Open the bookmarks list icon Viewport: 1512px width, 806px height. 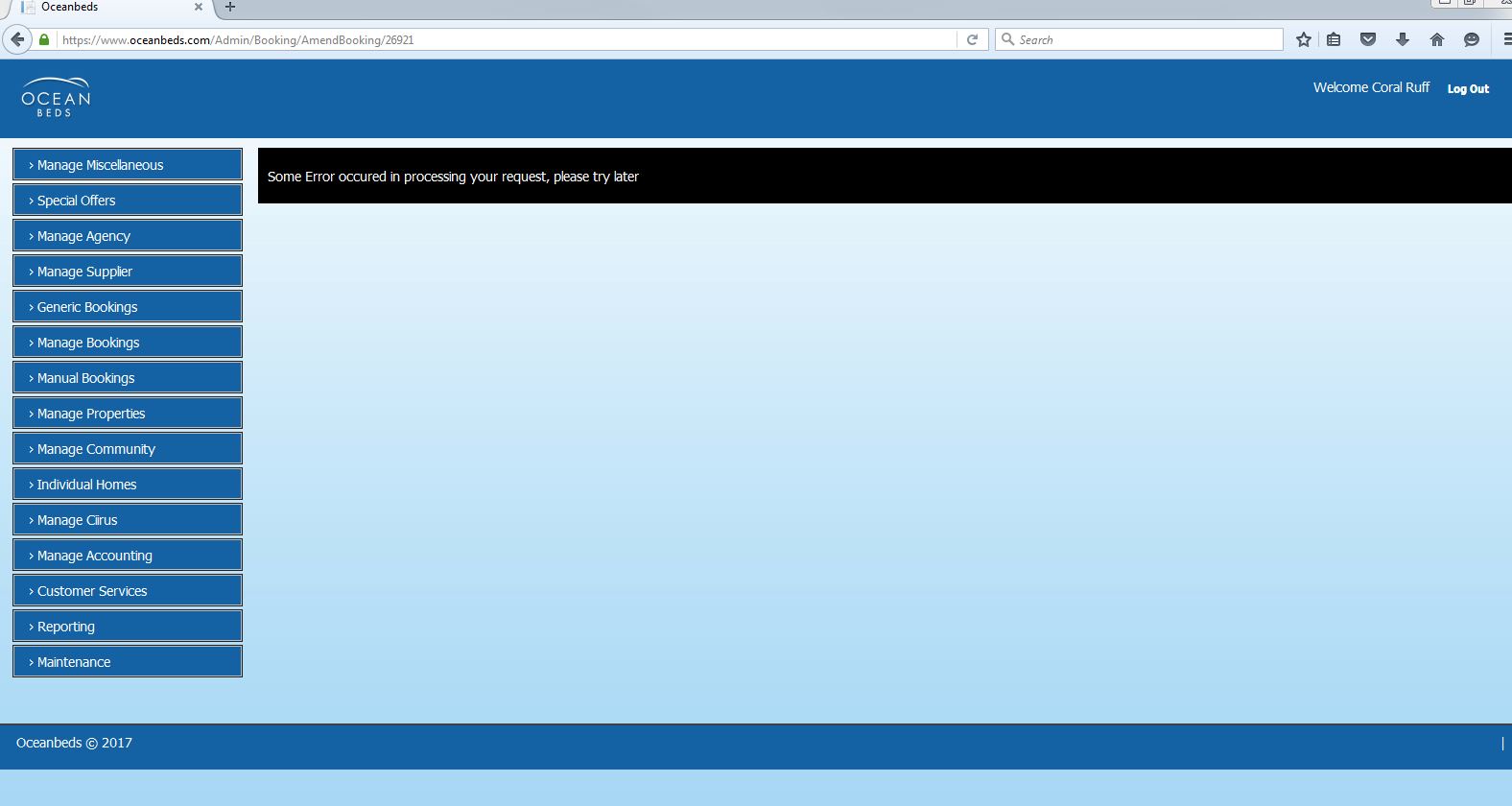(1334, 39)
